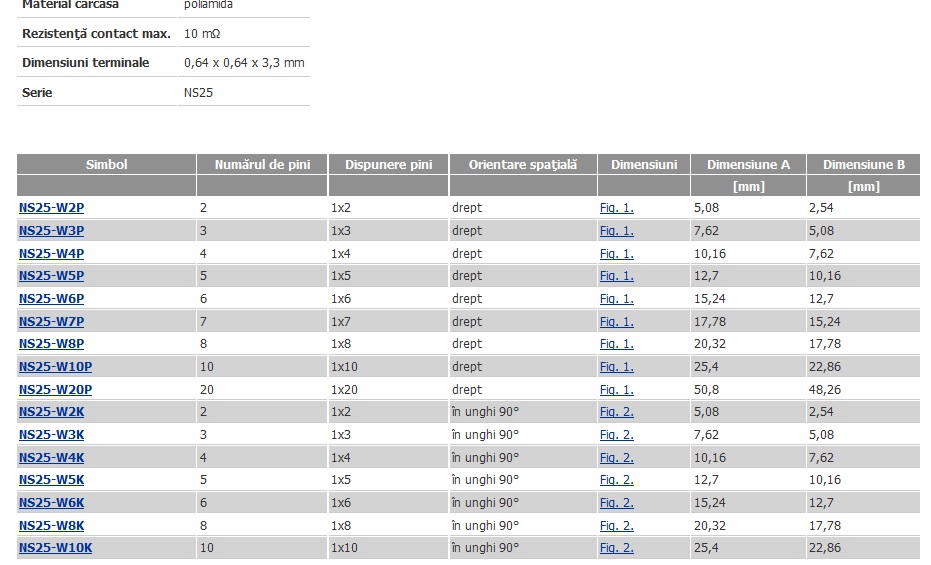Open Fig. 2. link in NS25-W8K row
931x565 pixels.
tap(616, 526)
